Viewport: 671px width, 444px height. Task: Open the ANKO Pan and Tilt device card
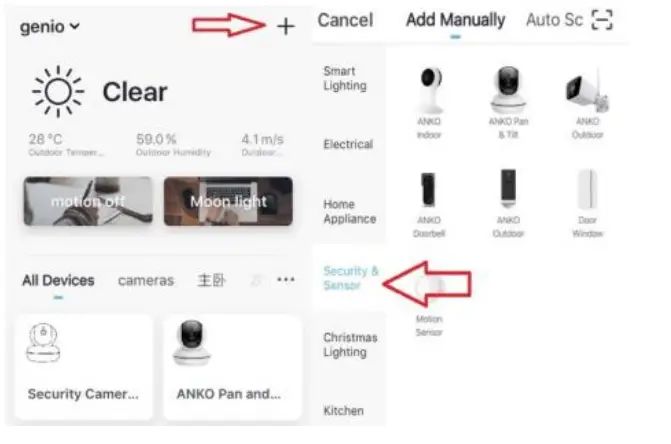click(232, 367)
